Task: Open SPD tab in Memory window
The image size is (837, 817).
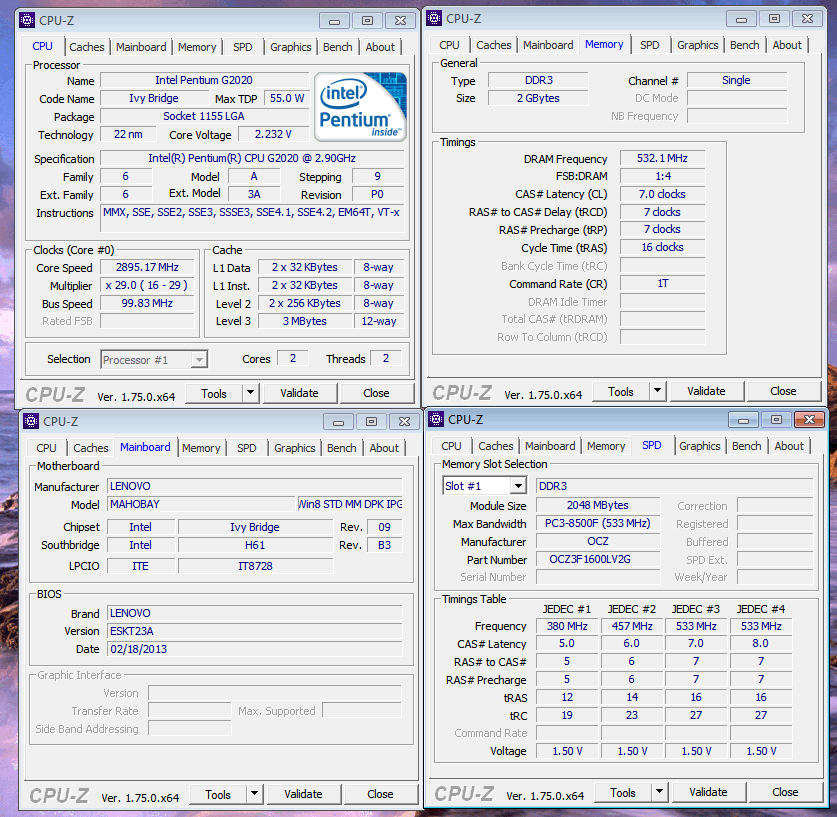Action: point(650,45)
